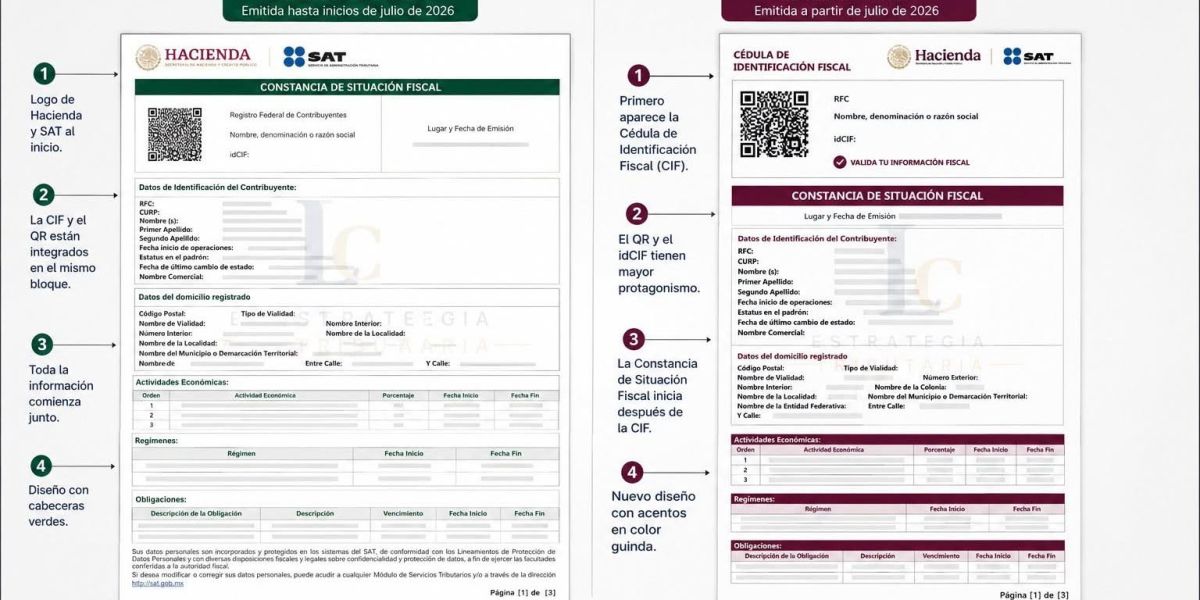
Task: Click 'Registro Federal de Contribuyentes' text
Action: tap(288, 115)
